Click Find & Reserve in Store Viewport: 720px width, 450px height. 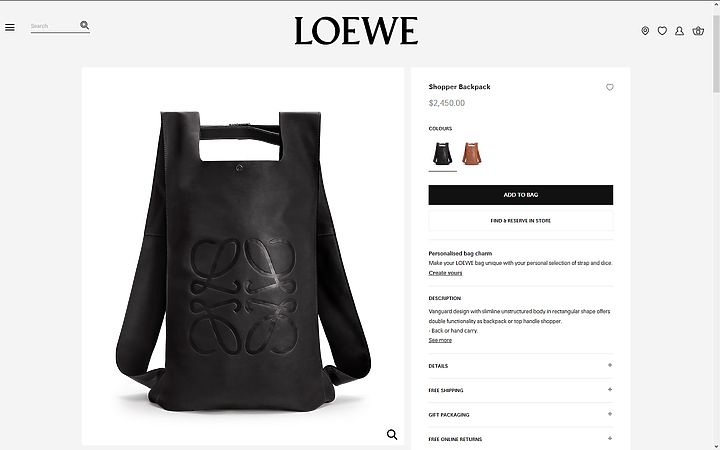pyautogui.click(x=521, y=221)
